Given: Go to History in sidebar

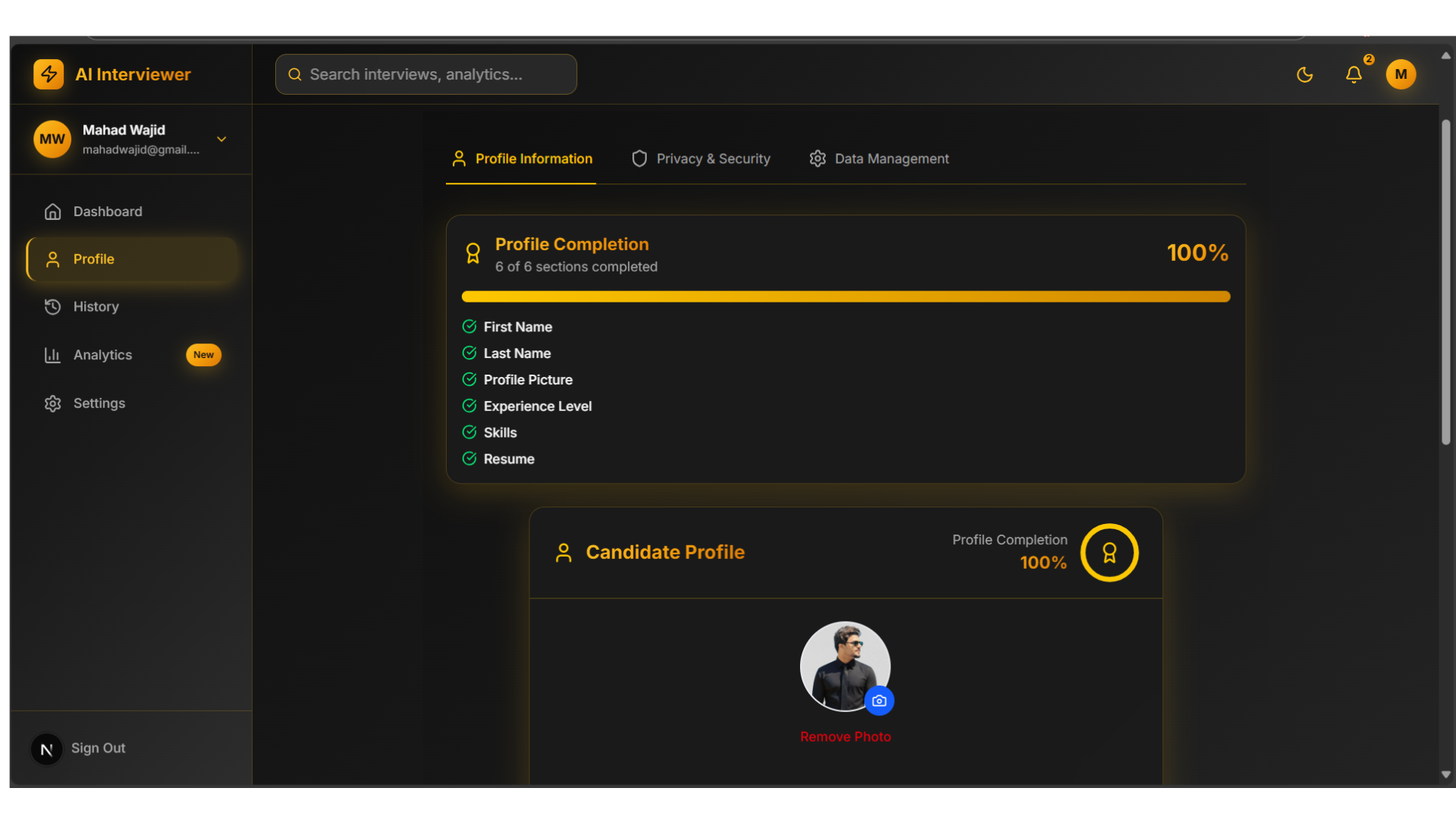Looking at the screenshot, I should [96, 306].
